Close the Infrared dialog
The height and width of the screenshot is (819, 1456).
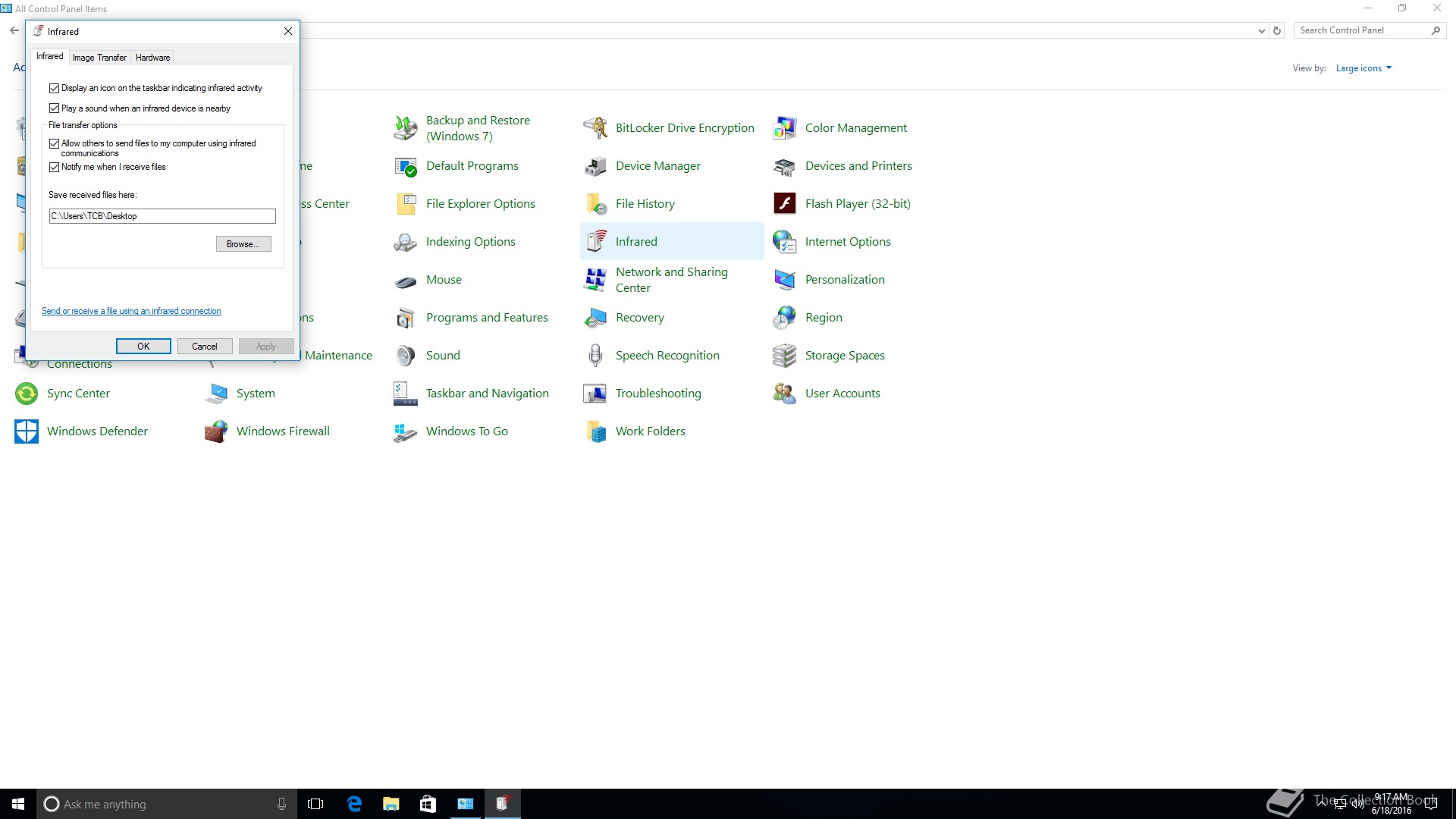(288, 31)
